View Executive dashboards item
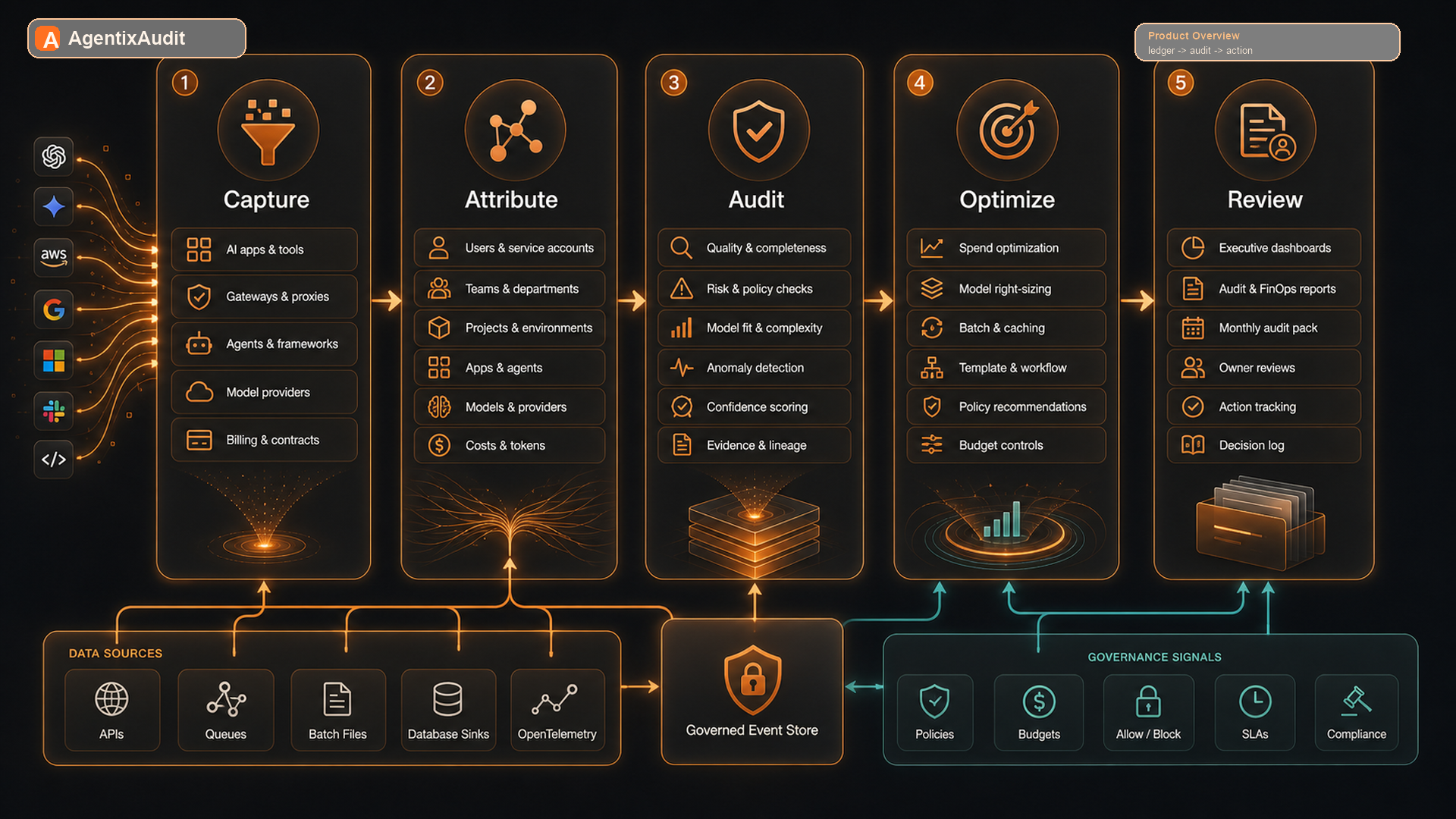The image size is (1456, 819). click(1264, 248)
